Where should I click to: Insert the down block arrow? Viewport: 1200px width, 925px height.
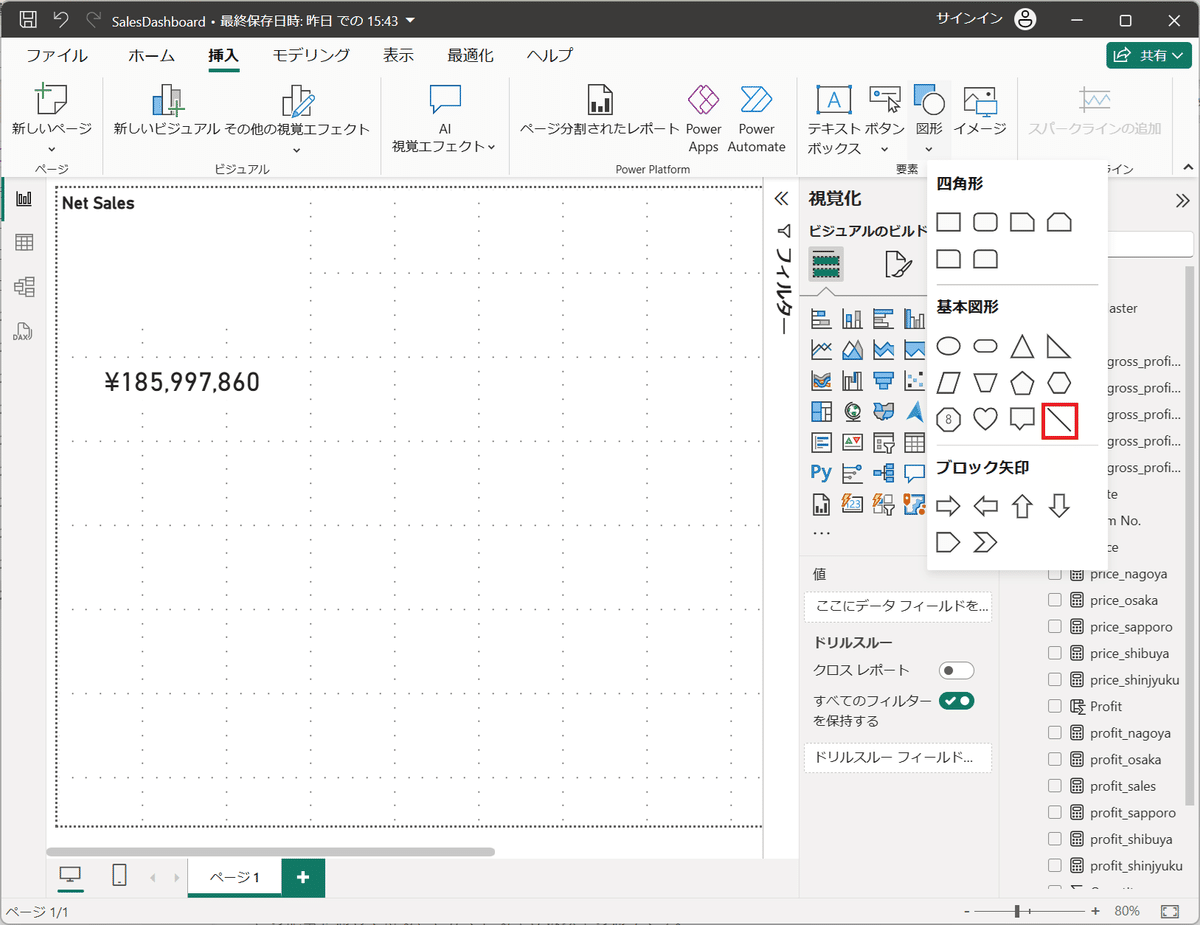pos(1059,506)
